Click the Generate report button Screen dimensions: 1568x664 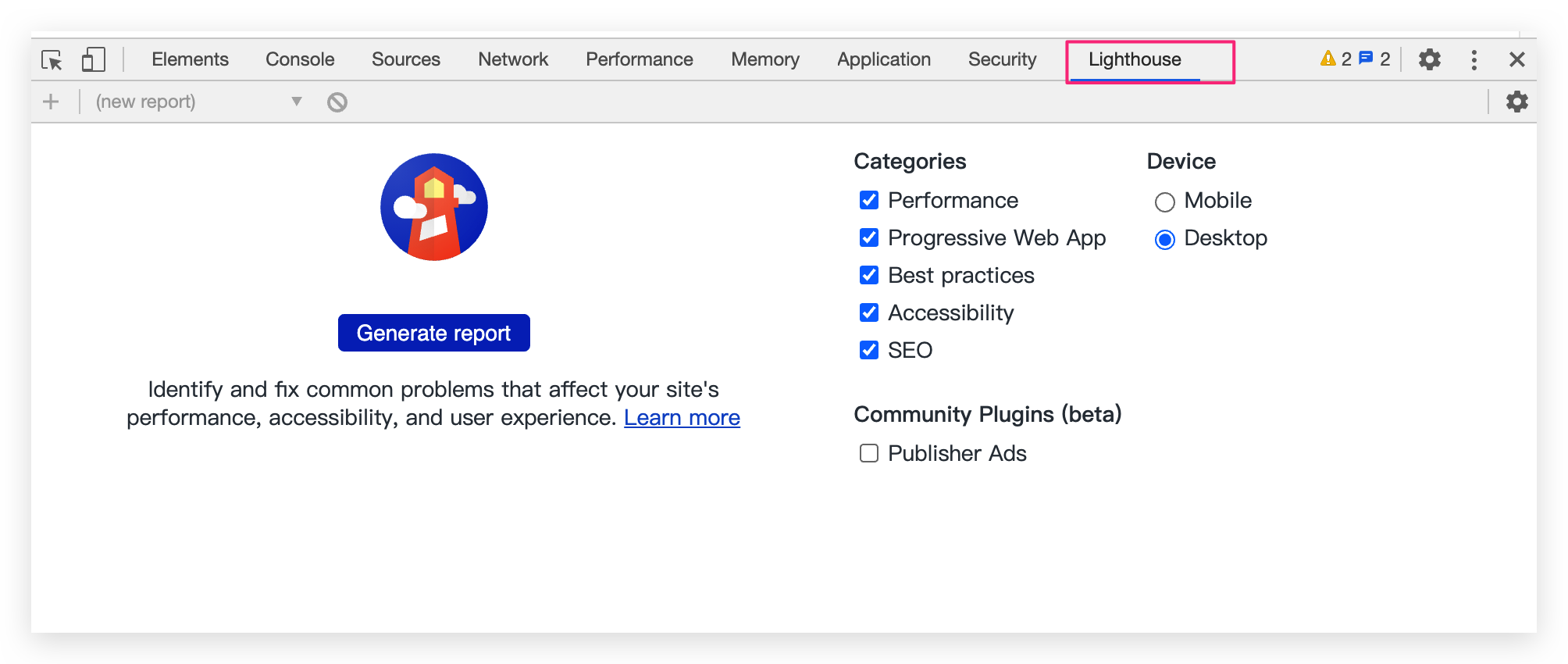click(x=433, y=334)
